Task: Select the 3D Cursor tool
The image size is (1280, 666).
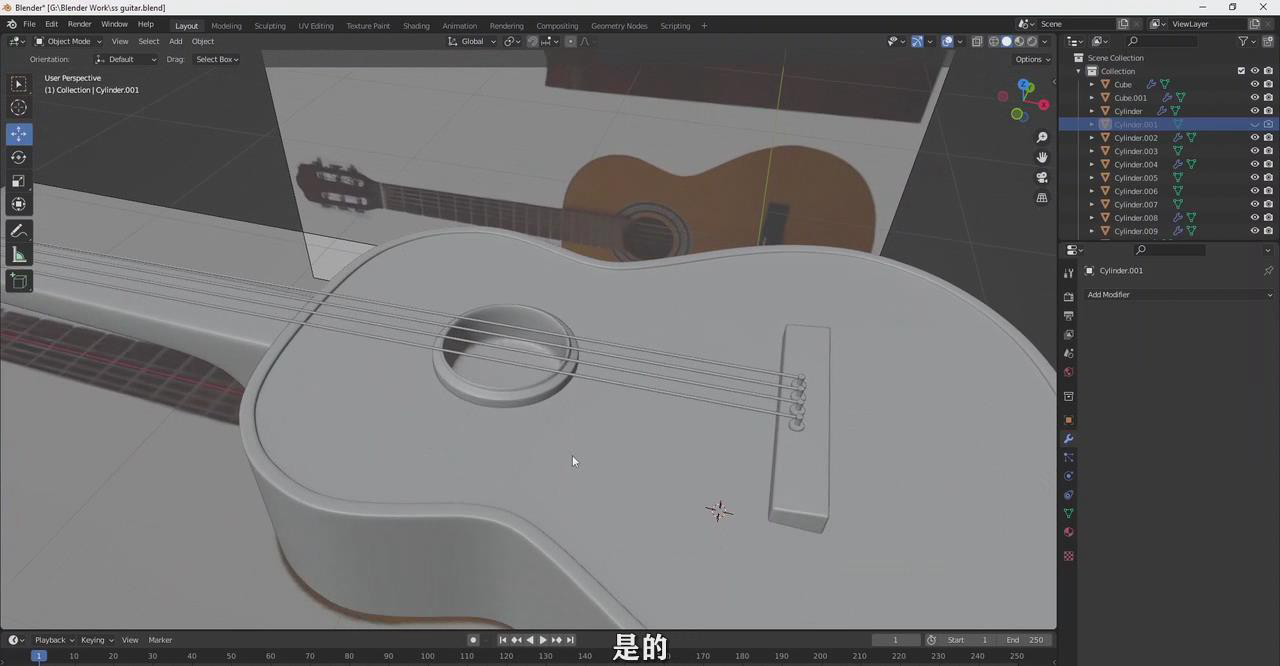Action: coord(19,108)
